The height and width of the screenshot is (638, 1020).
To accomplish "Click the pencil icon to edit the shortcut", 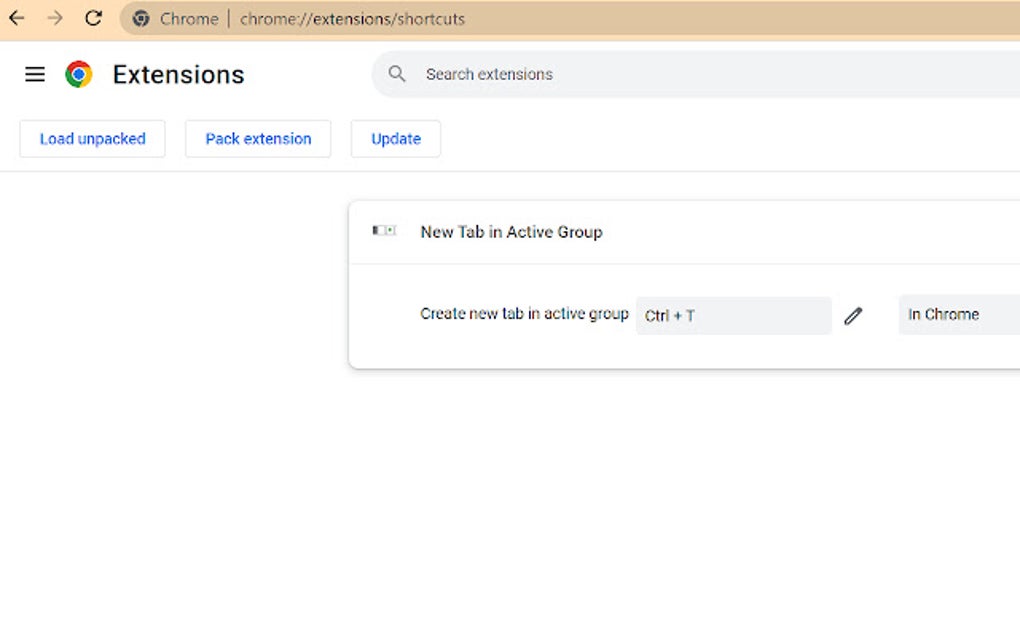I will pyautogui.click(x=854, y=315).
